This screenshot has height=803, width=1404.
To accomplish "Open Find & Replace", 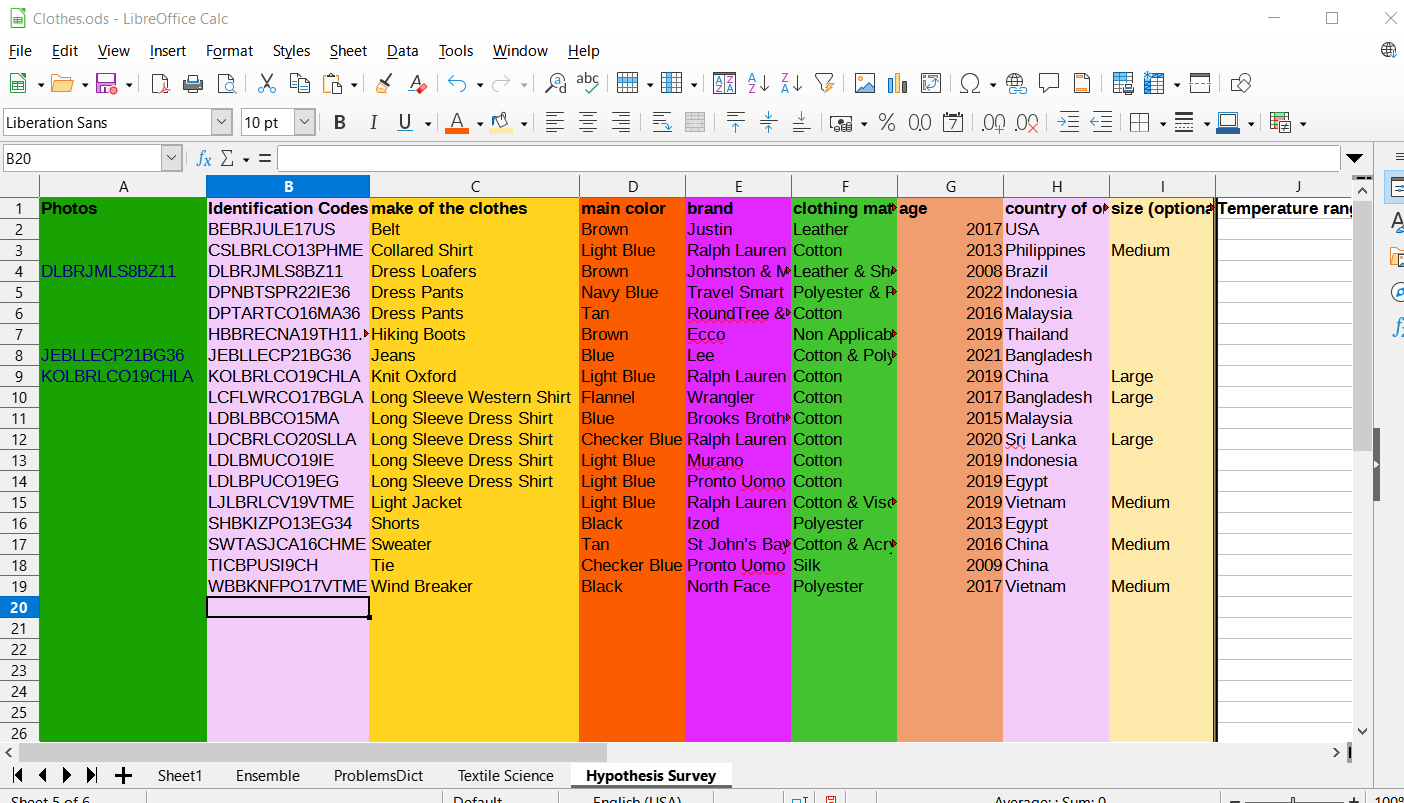I will [555, 84].
